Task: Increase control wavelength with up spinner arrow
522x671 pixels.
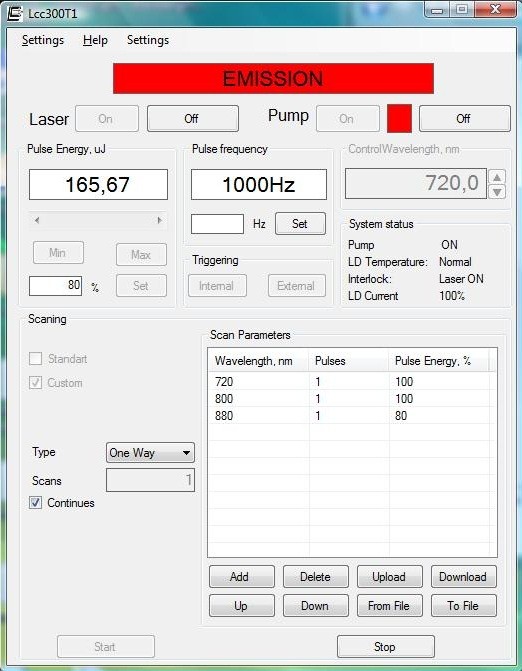Action: (x=497, y=176)
